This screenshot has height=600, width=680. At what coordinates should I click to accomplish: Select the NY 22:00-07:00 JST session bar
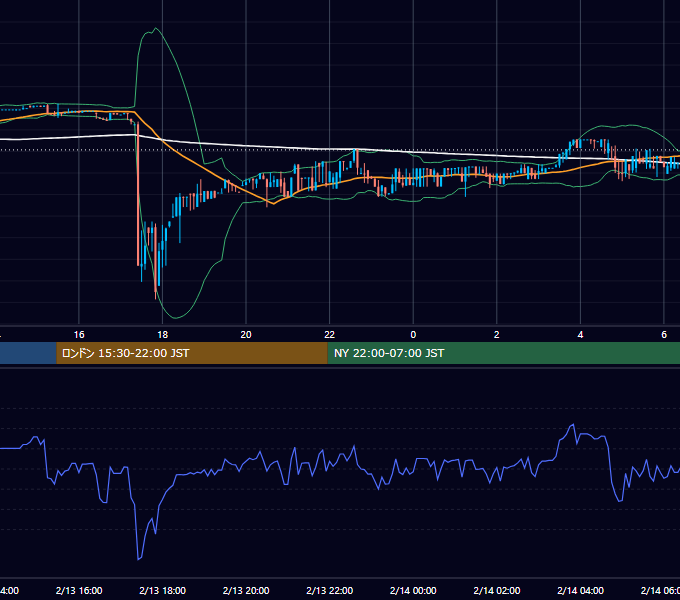coord(503,353)
